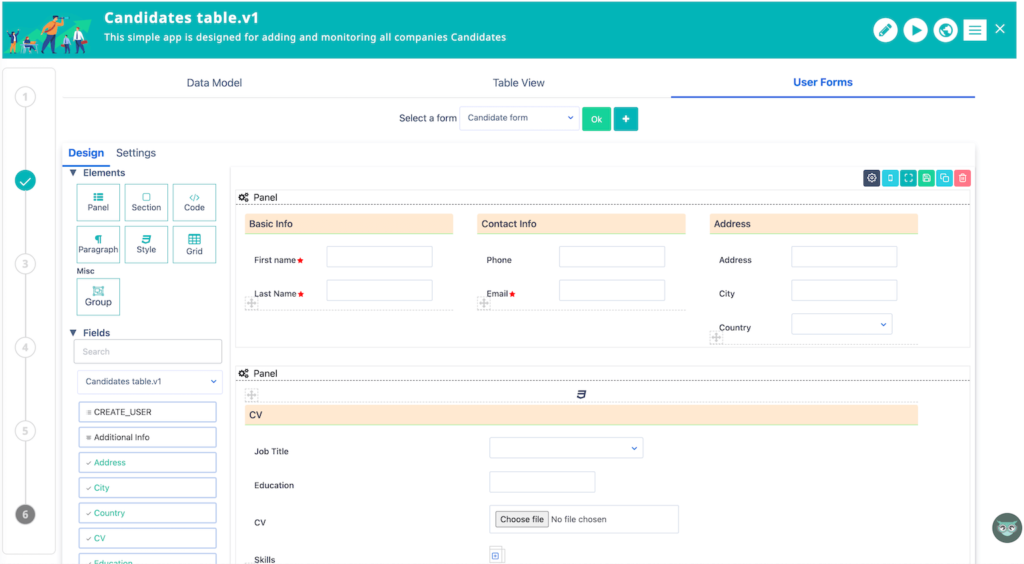Select the Panel element tile

(x=98, y=202)
